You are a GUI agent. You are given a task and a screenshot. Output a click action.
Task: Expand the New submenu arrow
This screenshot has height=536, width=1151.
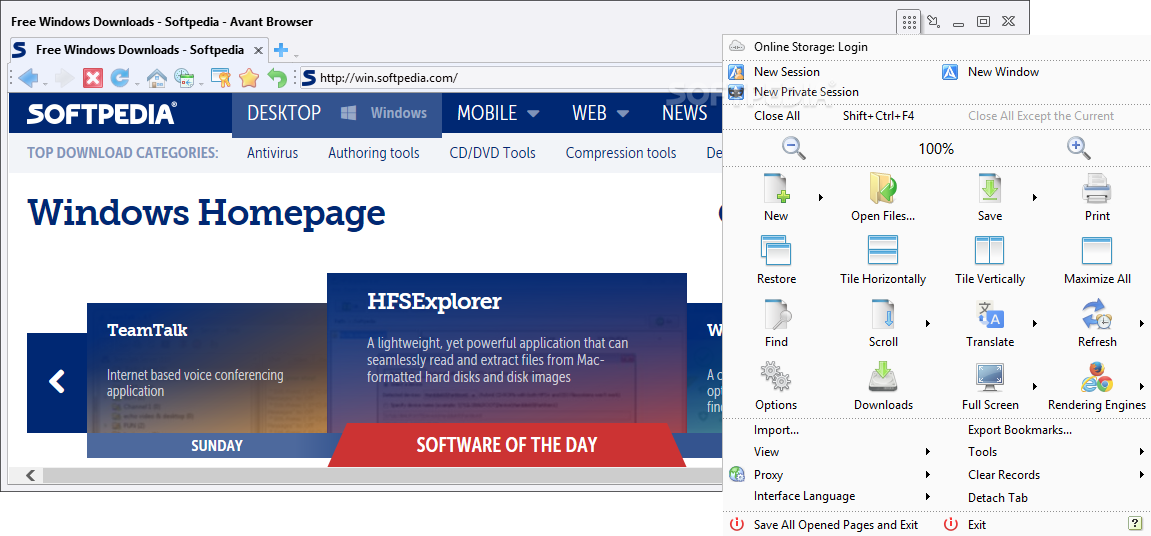coord(821,197)
